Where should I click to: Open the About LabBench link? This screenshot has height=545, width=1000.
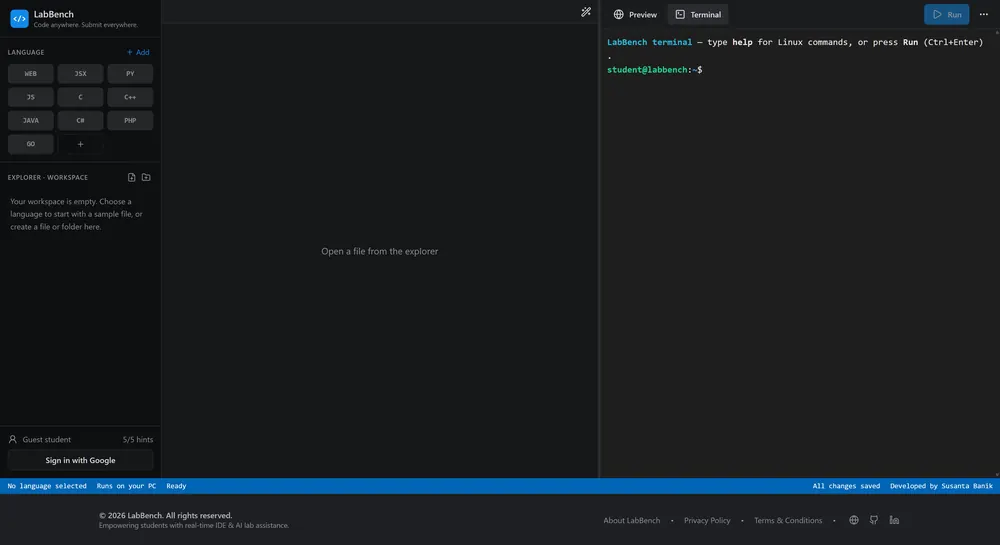[x=631, y=520]
